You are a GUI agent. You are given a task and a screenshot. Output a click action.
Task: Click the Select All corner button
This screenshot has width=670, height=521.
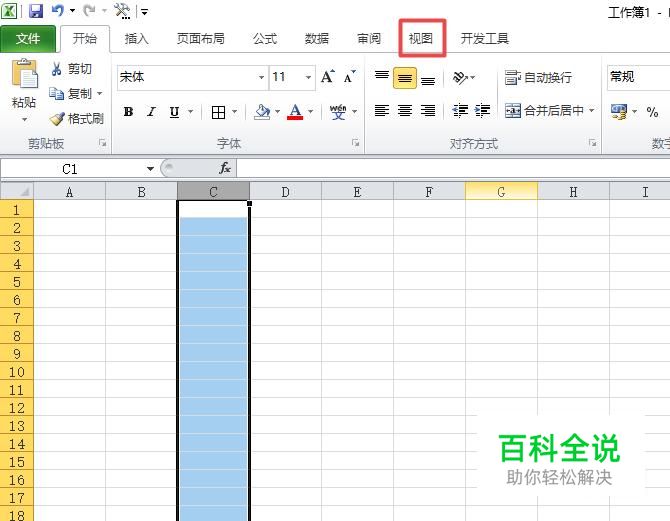coord(17,191)
